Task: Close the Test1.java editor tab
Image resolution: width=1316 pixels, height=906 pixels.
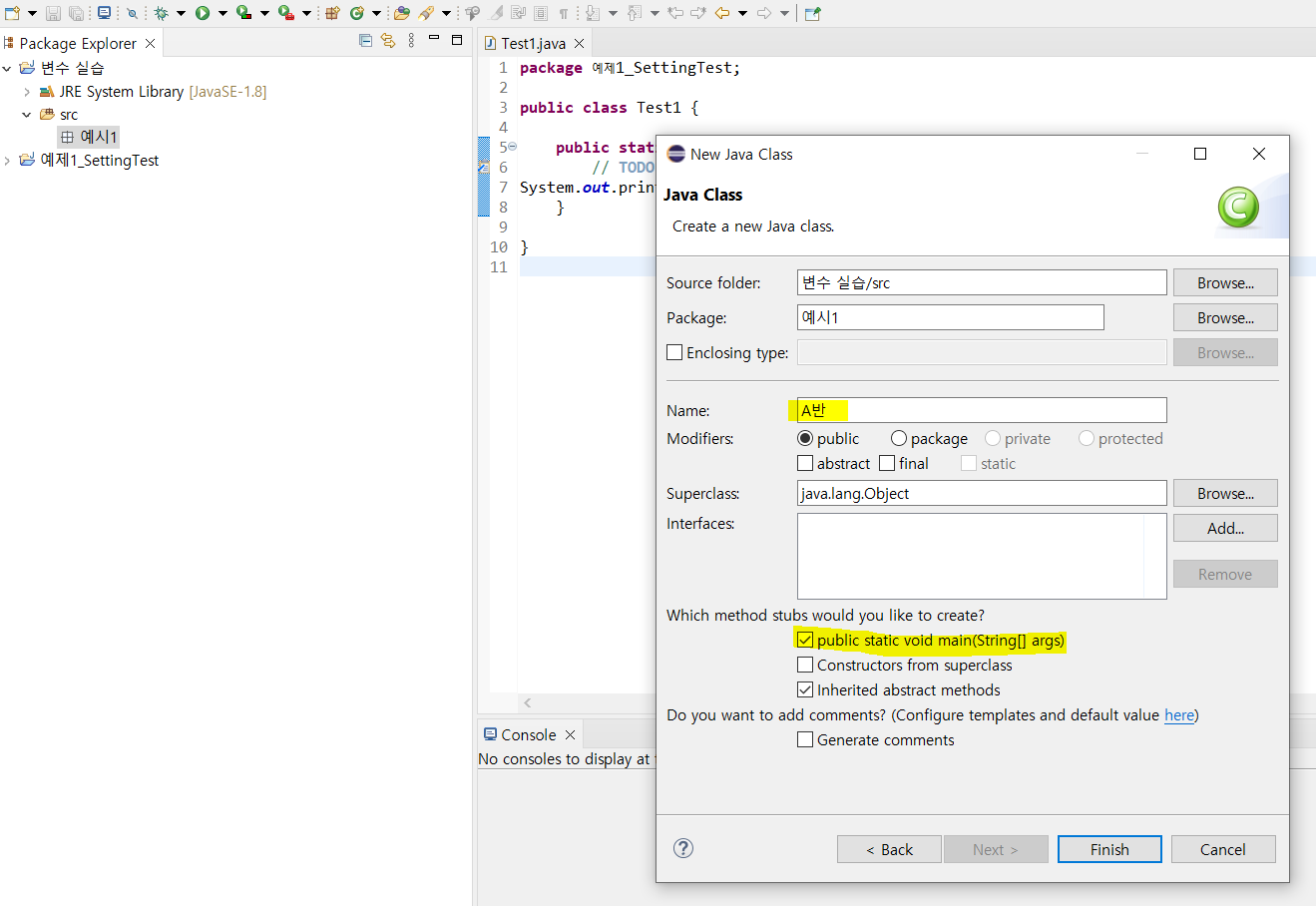Action: [x=579, y=43]
